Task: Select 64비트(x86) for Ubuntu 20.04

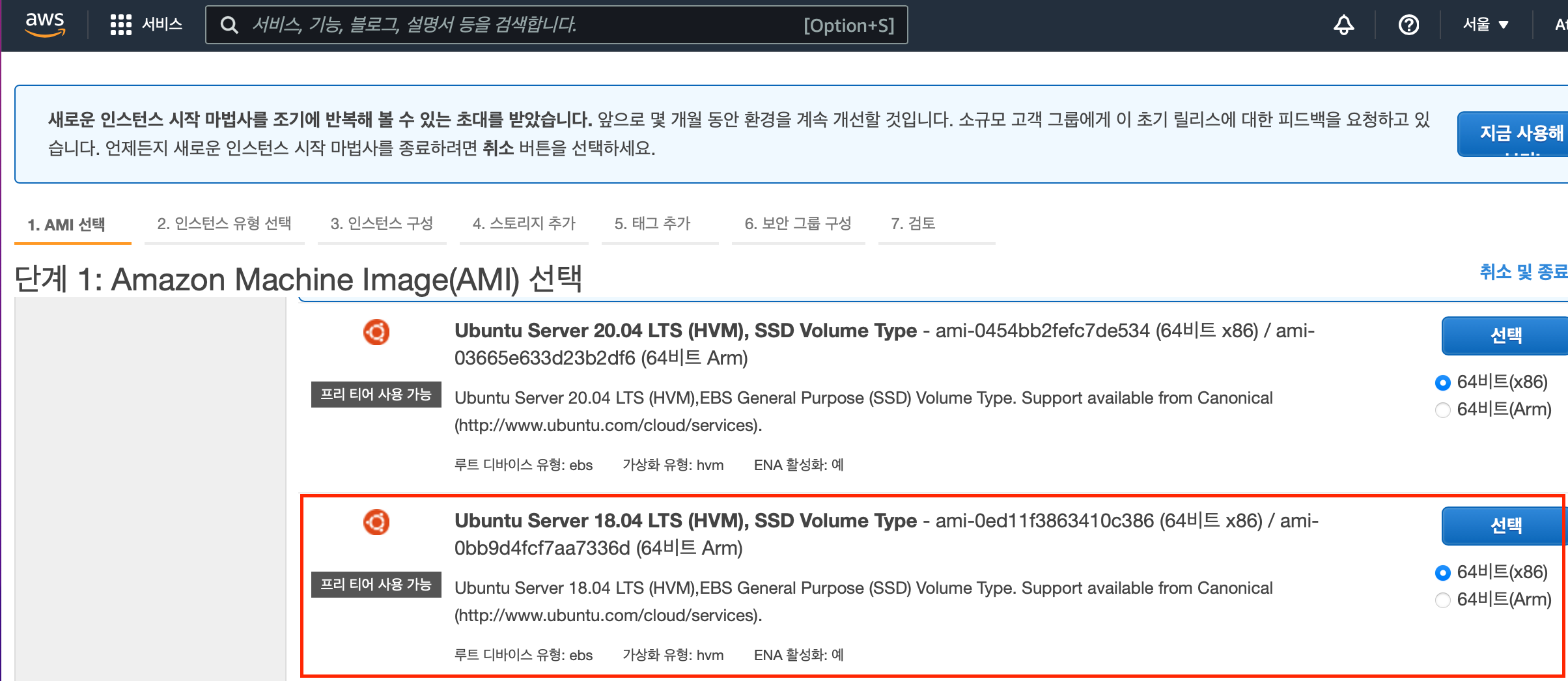Action: [x=1443, y=383]
